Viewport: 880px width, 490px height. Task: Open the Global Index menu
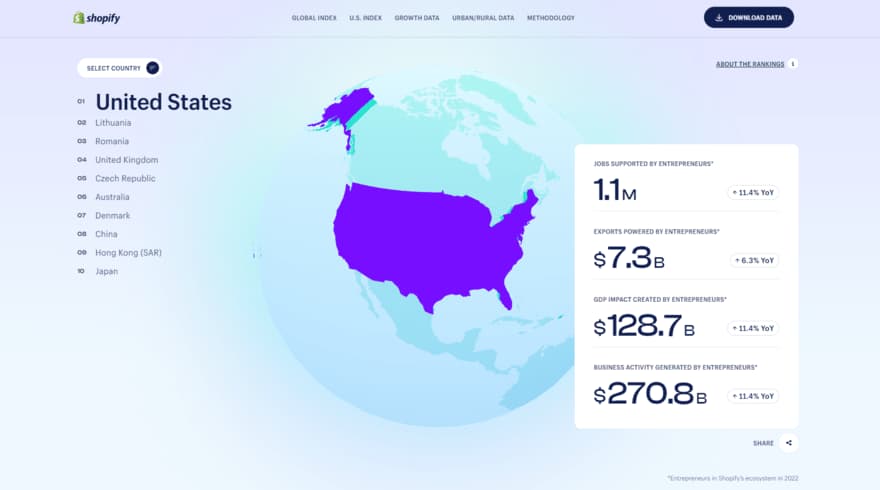[314, 18]
